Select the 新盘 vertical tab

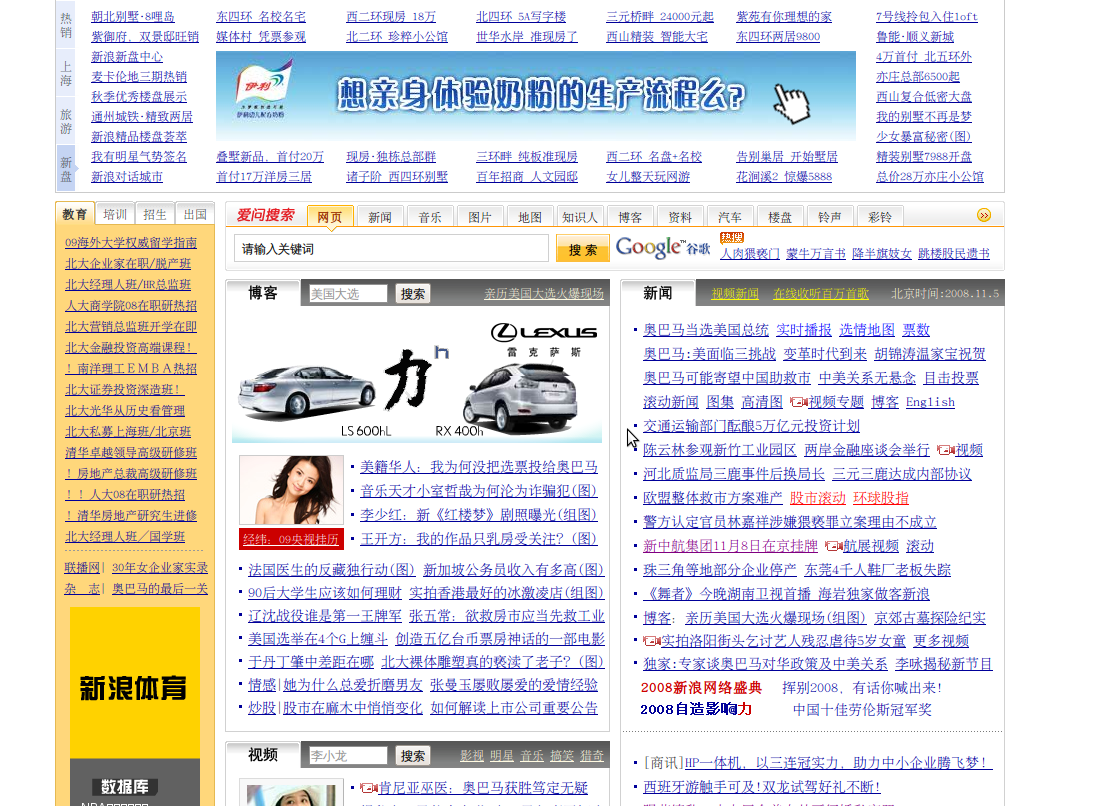pyautogui.click(x=66, y=169)
